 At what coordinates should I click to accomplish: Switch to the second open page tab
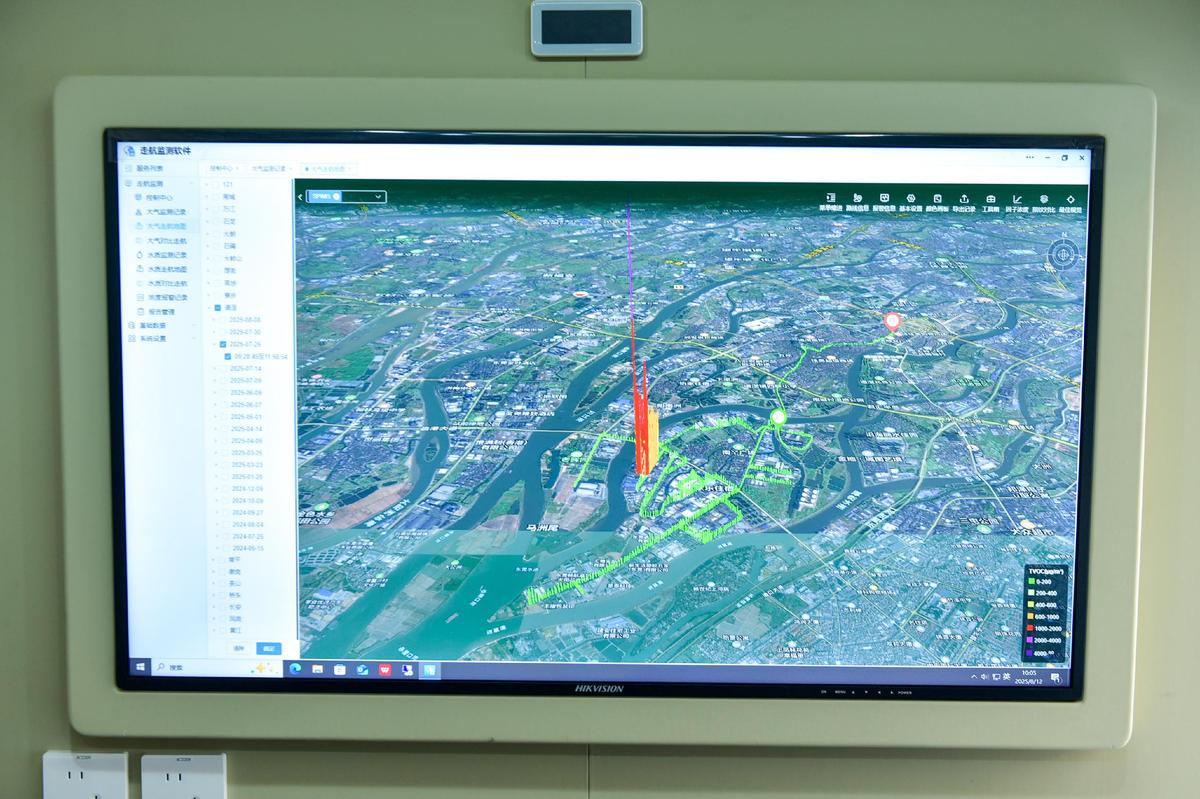tap(268, 169)
